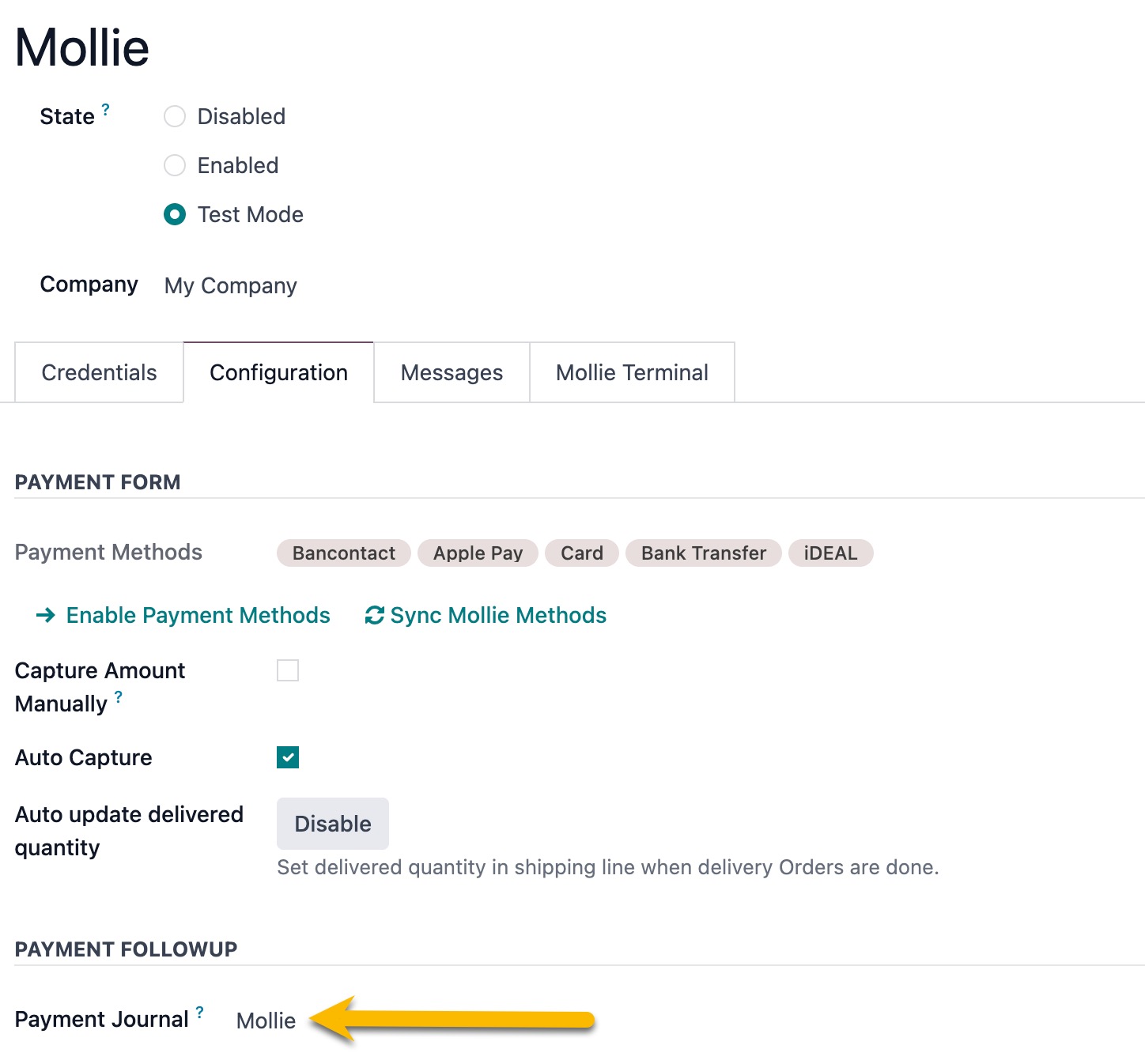Click the arrow icon before Enable Payment Methods

pos(46,615)
